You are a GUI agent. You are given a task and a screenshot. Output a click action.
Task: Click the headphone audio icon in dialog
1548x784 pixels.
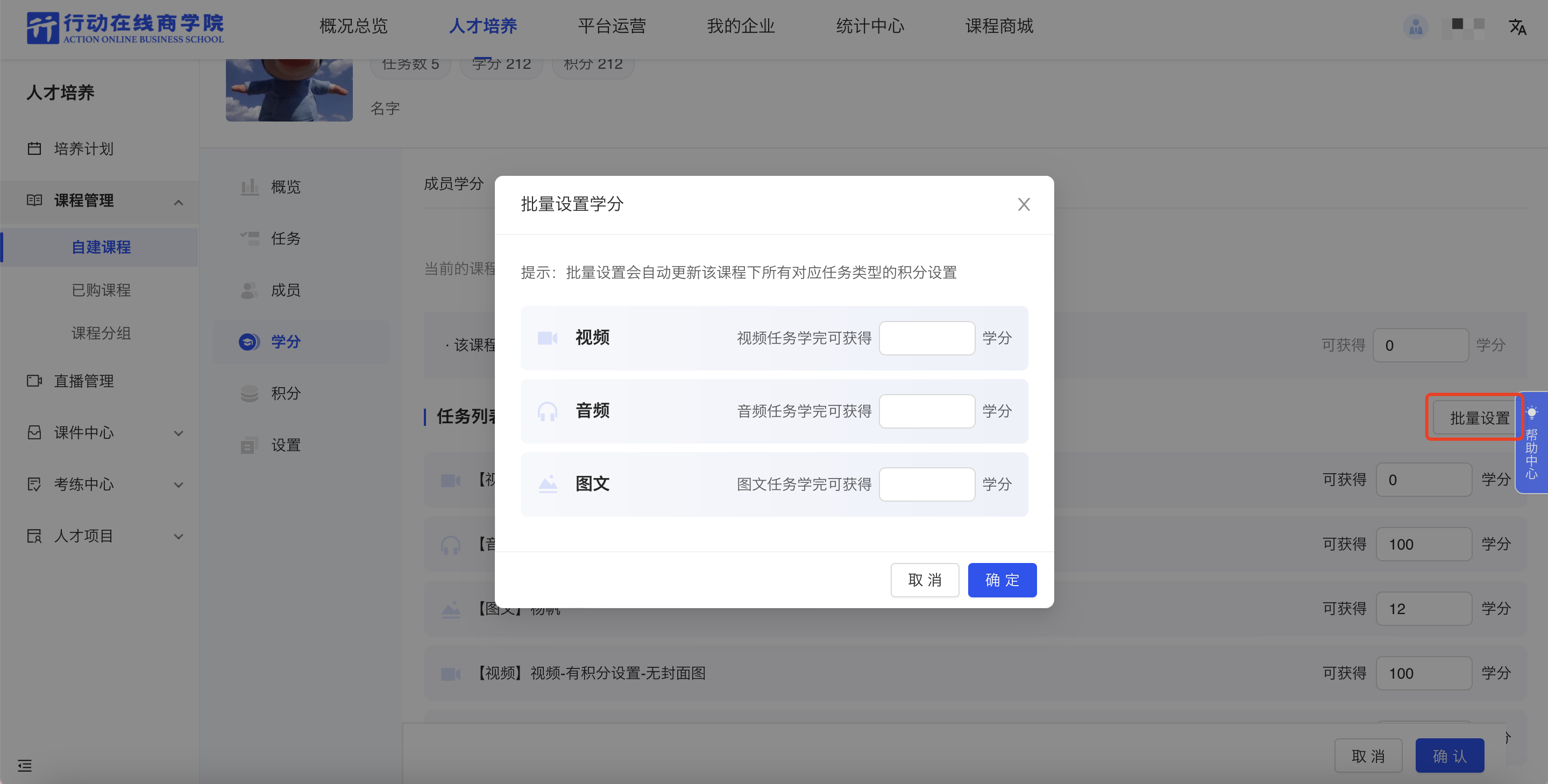click(x=548, y=411)
